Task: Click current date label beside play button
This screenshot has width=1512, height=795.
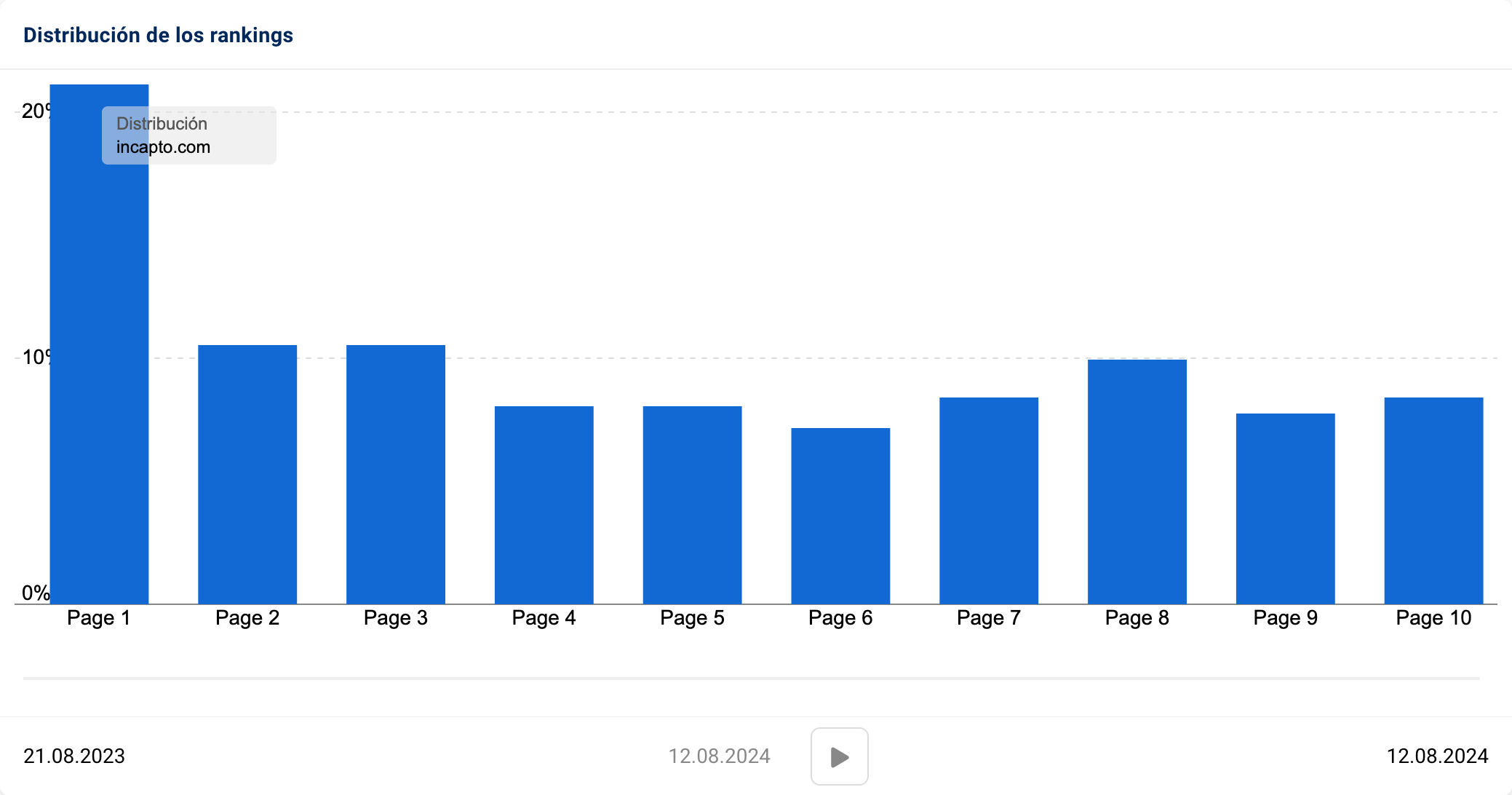Action: (719, 756)
